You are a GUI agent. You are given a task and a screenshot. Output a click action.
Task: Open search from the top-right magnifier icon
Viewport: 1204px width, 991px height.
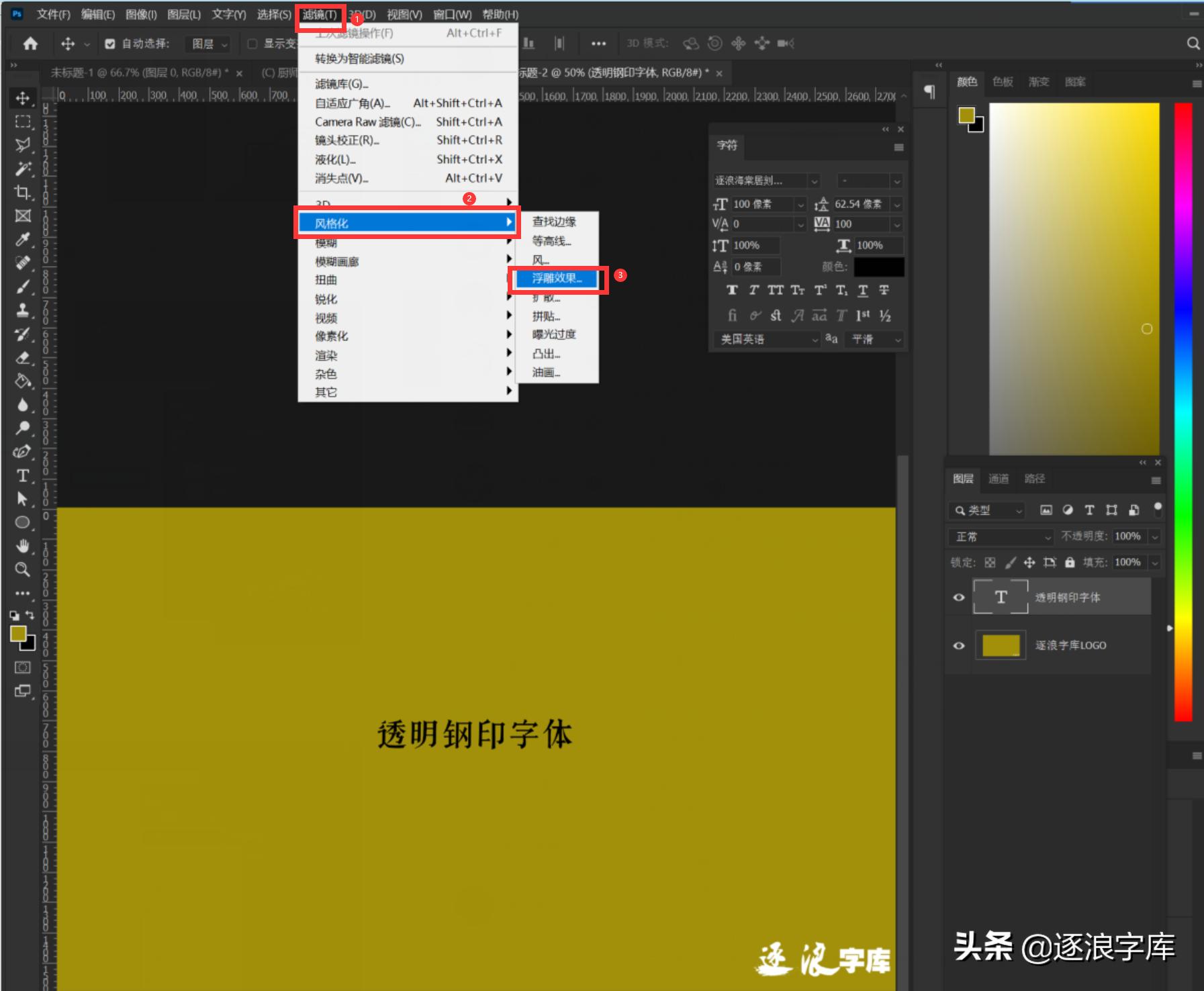1193,43
